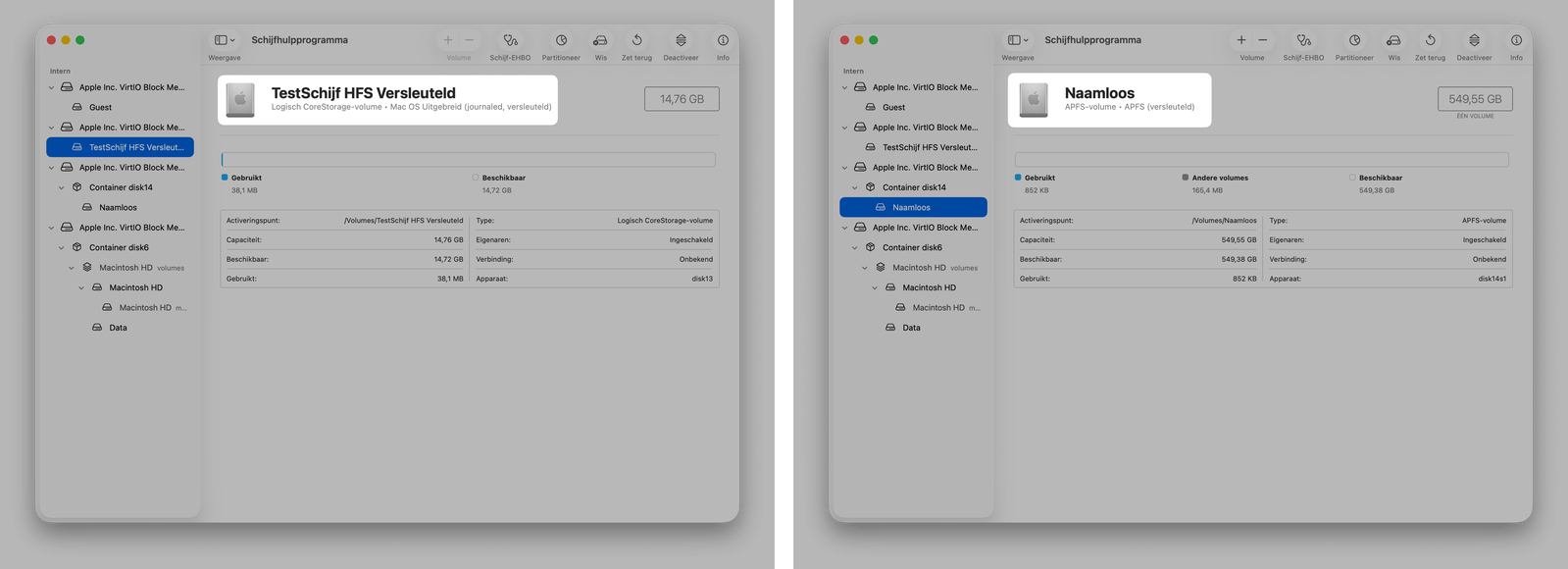Select Naamloos volume in left window sidebar

coord(120,207)
